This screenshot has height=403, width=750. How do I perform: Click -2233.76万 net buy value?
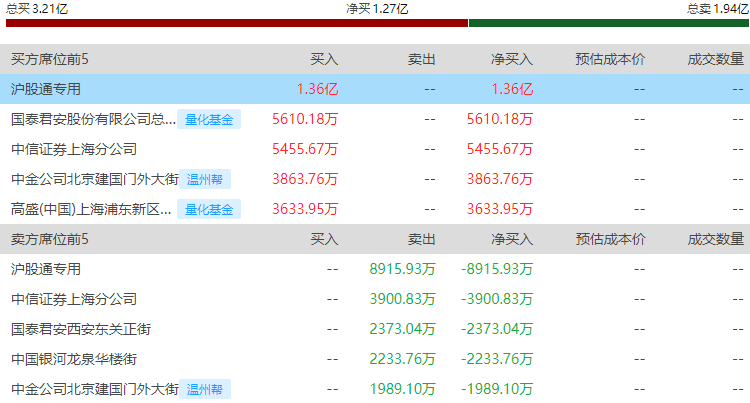pyautogui.click(x=497, y=359)
